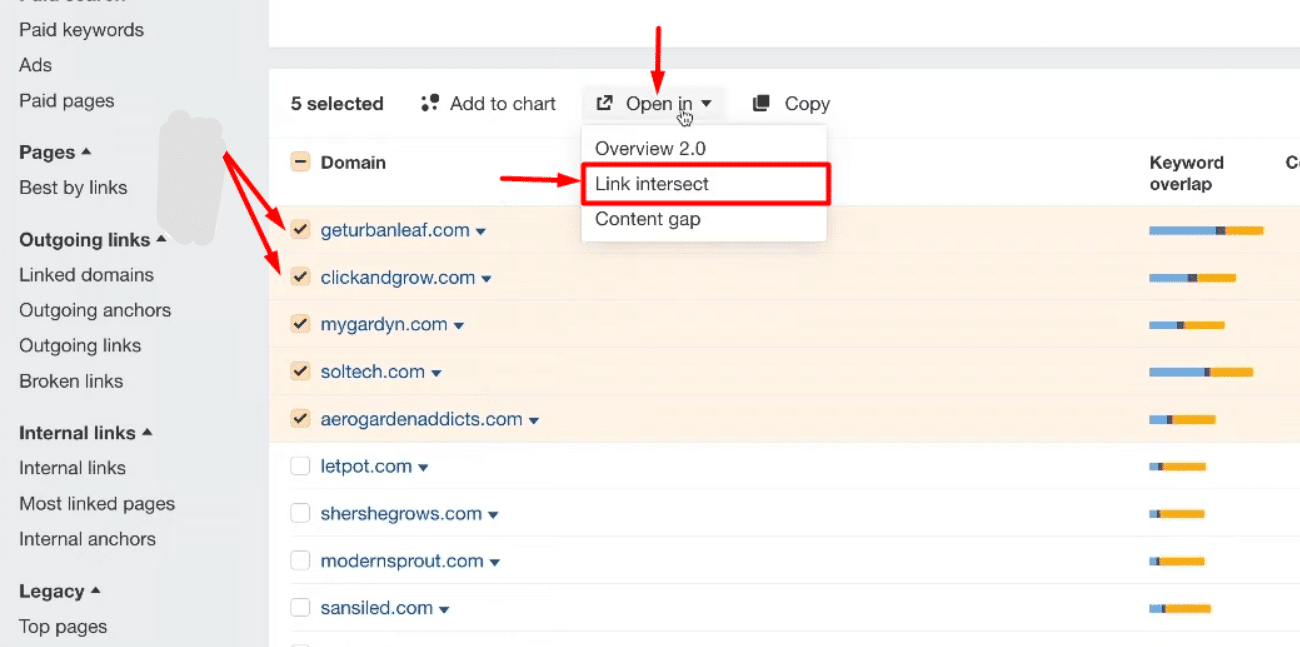Click the Open in external-link icon
Screen dimensions: 1300x647
click(604, 103)
